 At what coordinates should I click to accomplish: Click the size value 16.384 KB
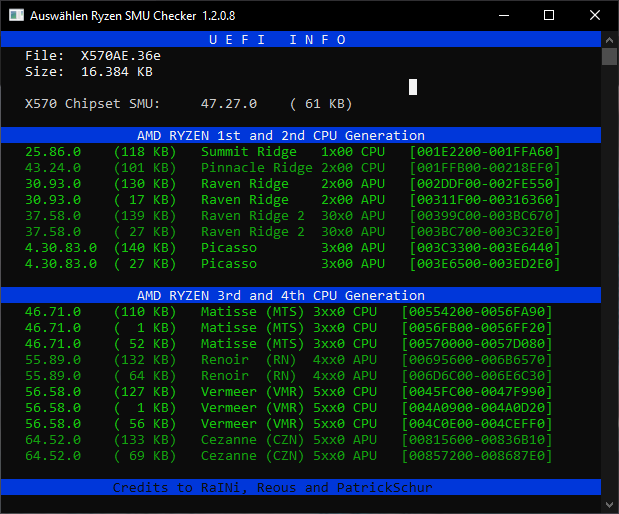click(x=117, y=72)
